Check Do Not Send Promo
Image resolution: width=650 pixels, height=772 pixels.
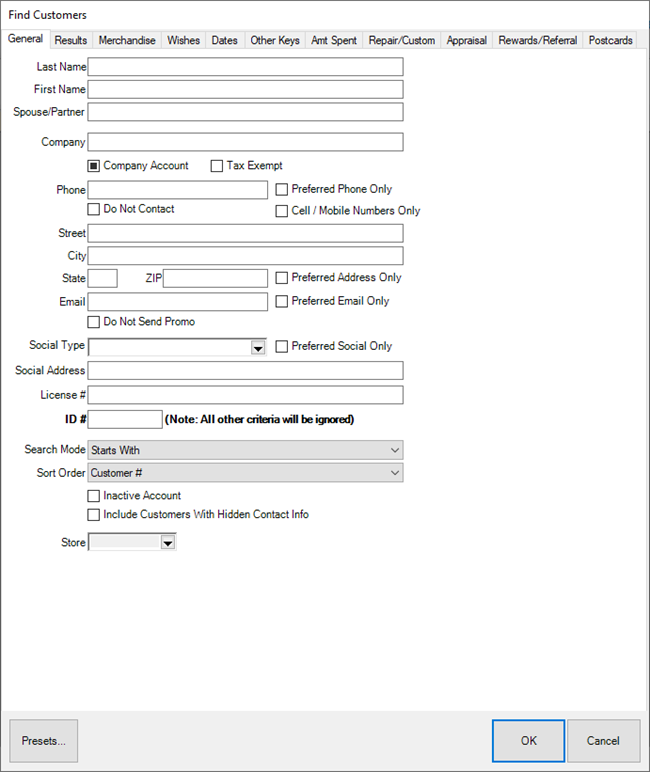[x=94, y=322]
